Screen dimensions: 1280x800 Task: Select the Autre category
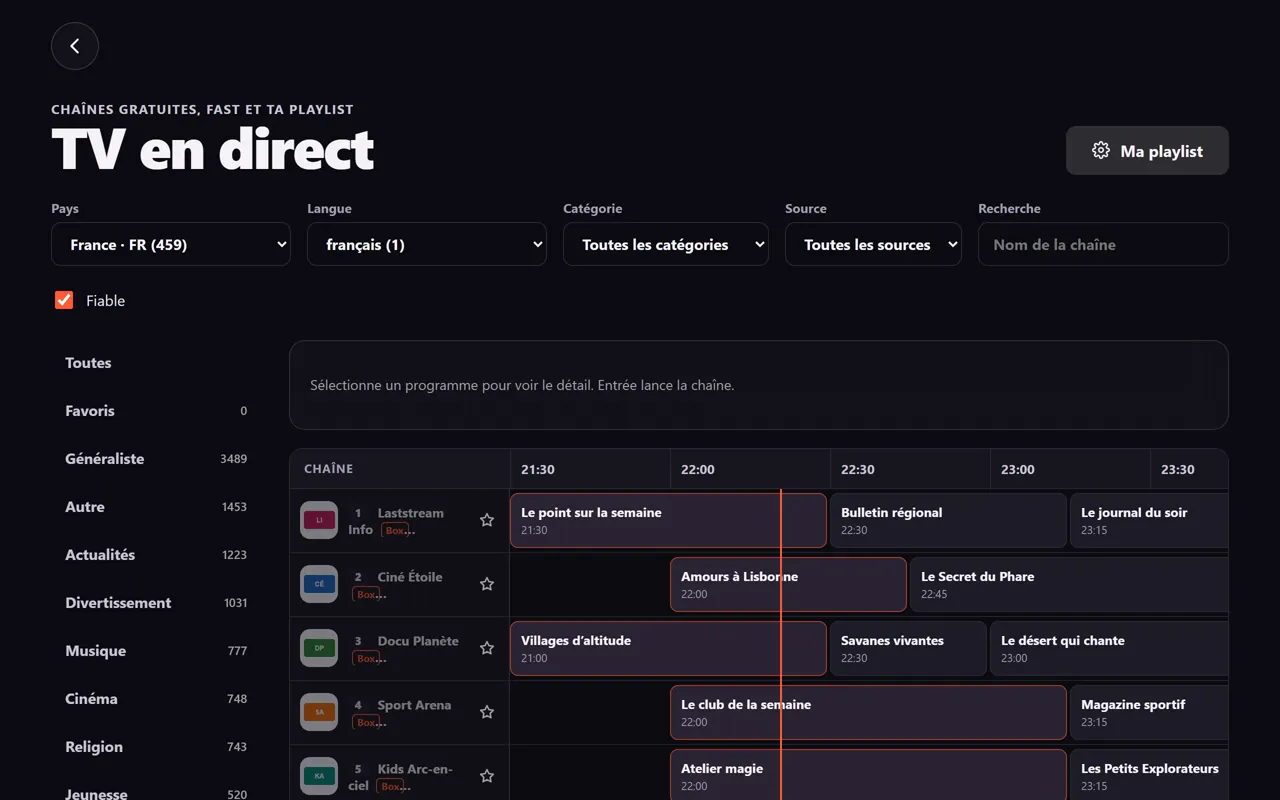[156, 507]
